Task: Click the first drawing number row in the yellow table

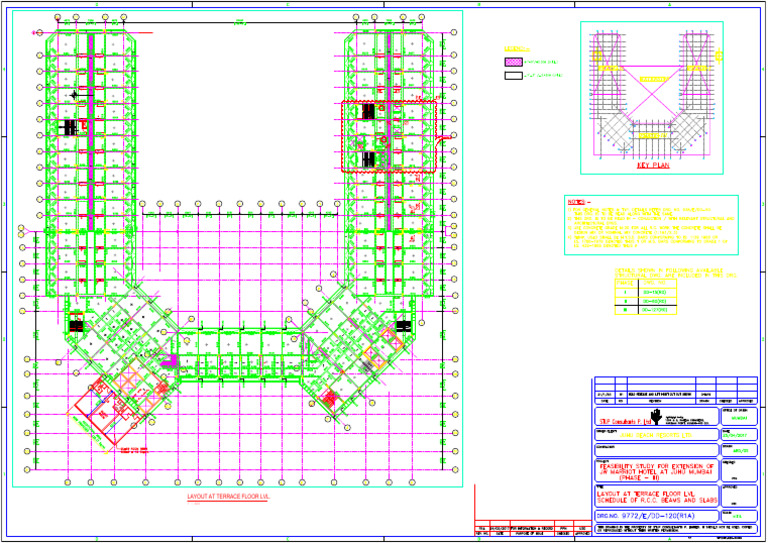Action: tap(658, 292)
